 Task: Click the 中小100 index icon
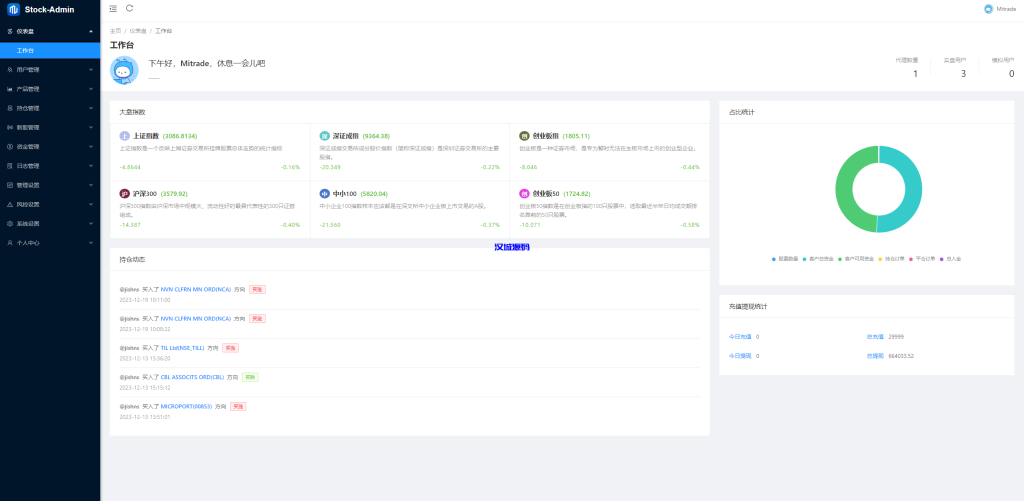[325, 193]
